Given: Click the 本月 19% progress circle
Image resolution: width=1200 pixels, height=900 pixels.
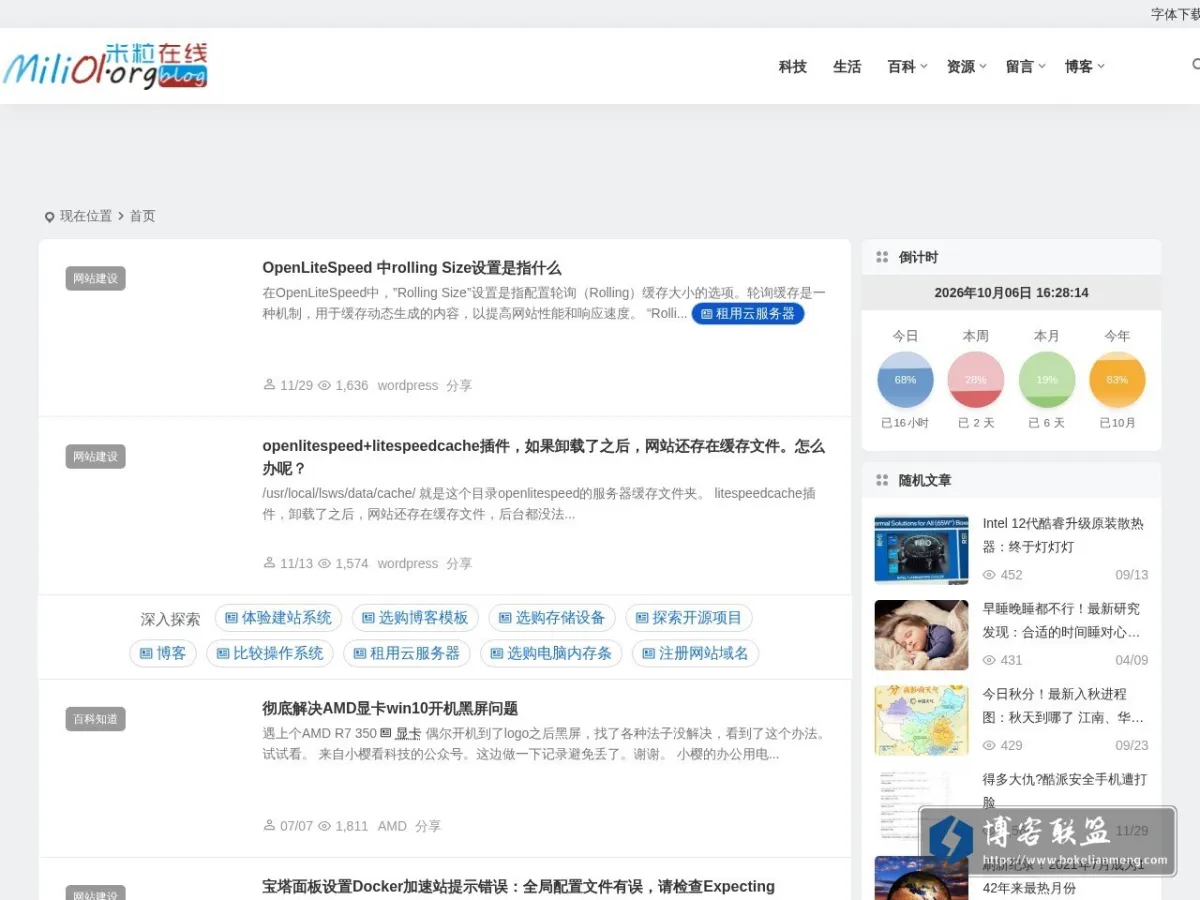Looking at the screenshot, I should coord(1047,379).
